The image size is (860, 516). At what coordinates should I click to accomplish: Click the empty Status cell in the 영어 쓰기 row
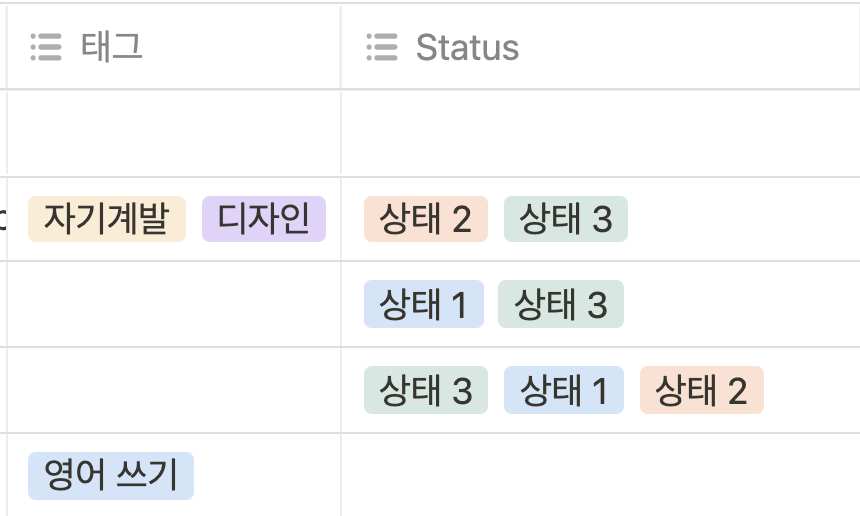tap(601, 475)
